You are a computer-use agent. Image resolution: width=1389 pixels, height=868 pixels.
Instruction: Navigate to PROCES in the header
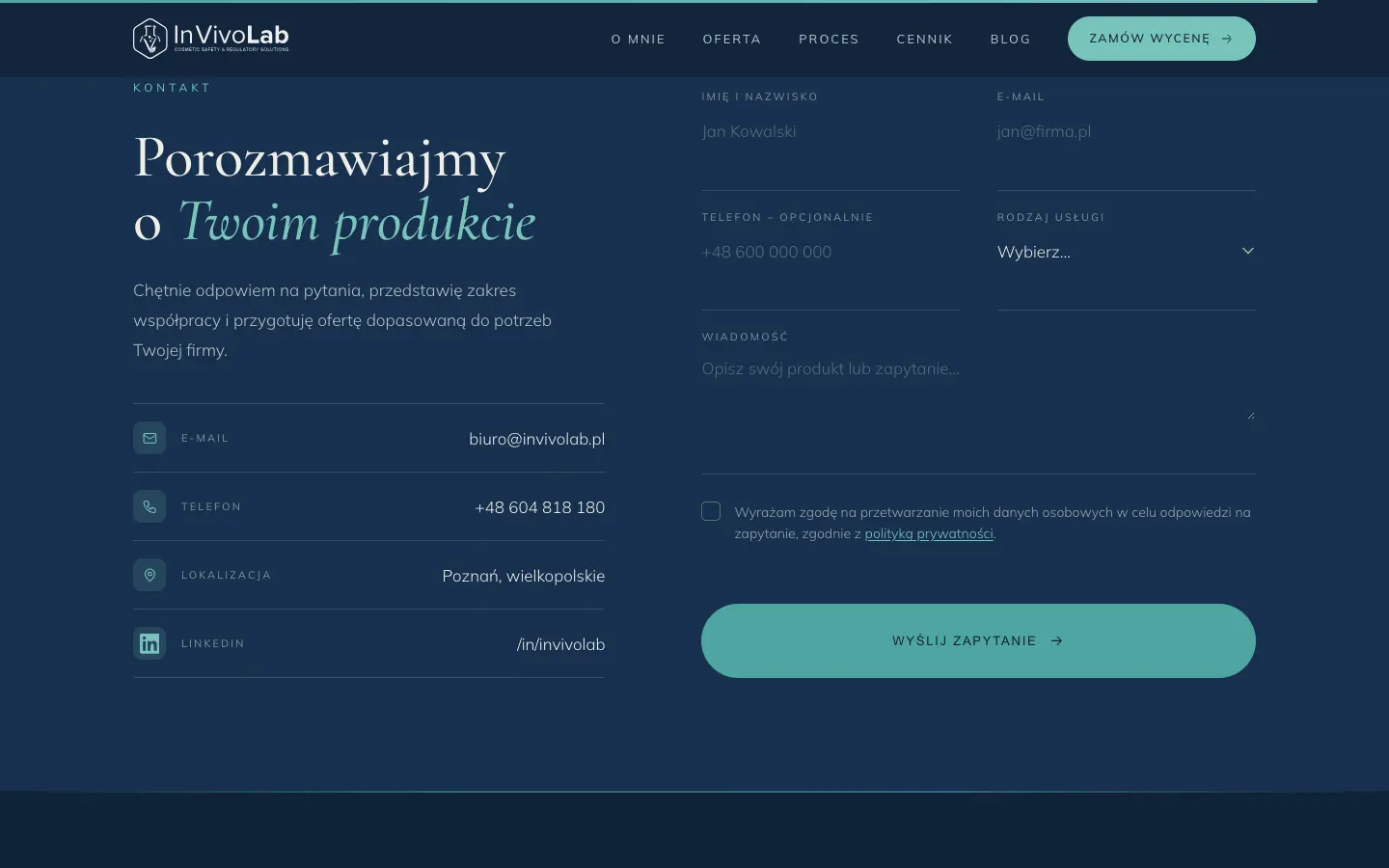pyautogui.click(x=829, y=40)
